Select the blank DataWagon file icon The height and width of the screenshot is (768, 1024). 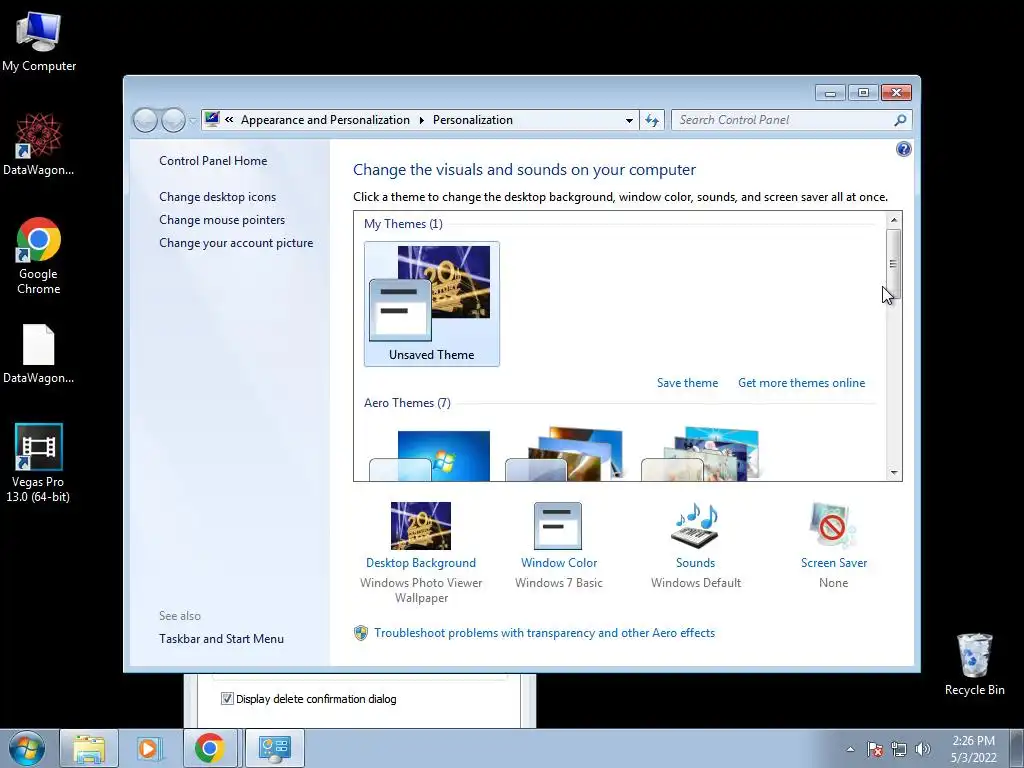39,354
